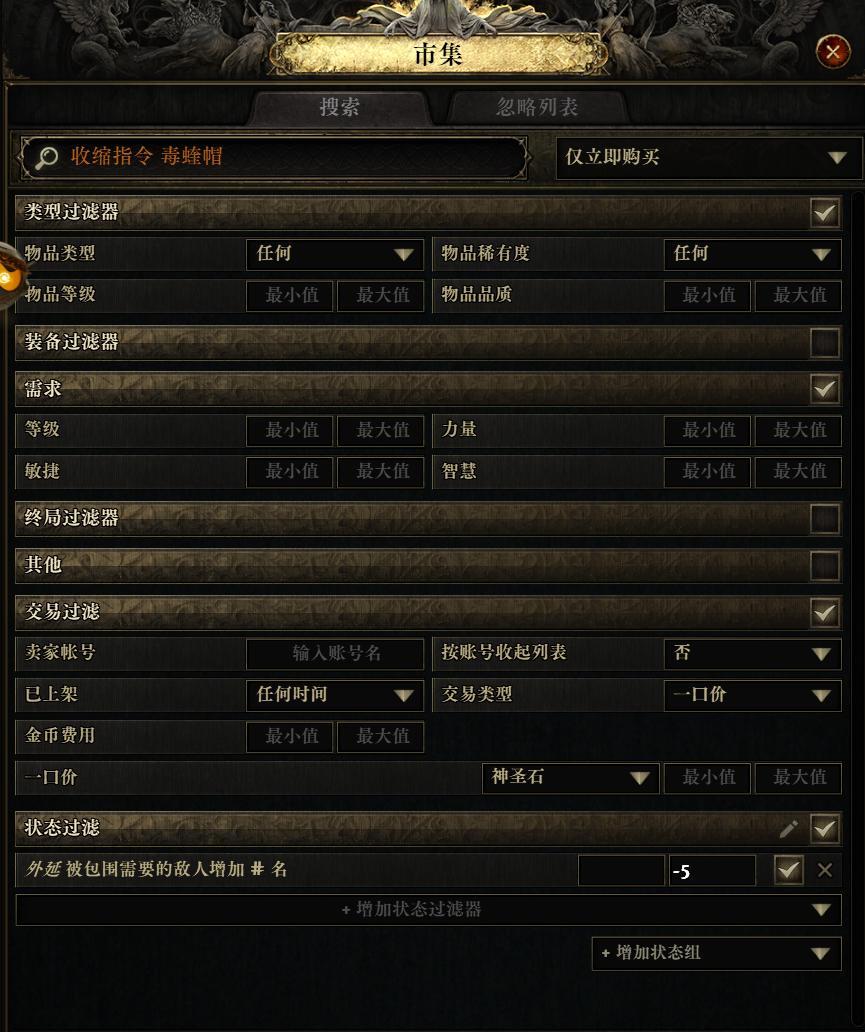
Task: Close the 市集 window with red X
Action: point(833,52)
